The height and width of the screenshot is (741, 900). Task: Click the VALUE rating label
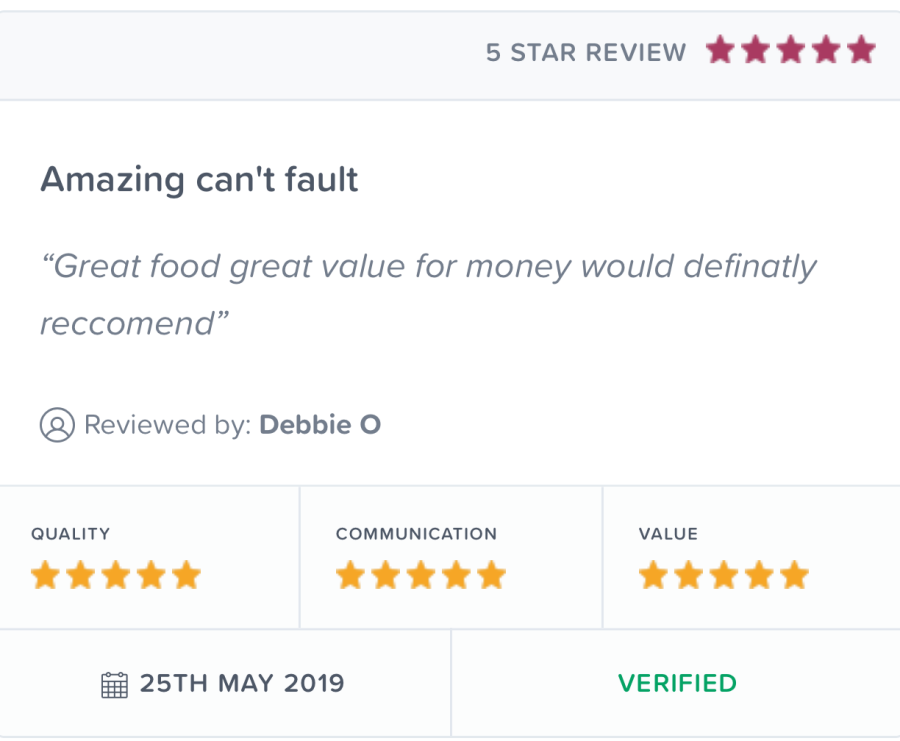667,534
